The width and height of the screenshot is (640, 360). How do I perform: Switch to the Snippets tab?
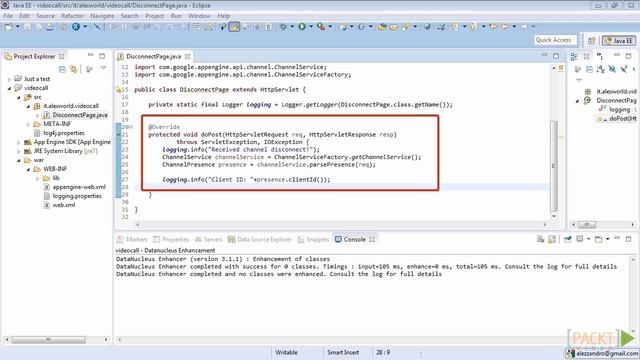[313, 239]
